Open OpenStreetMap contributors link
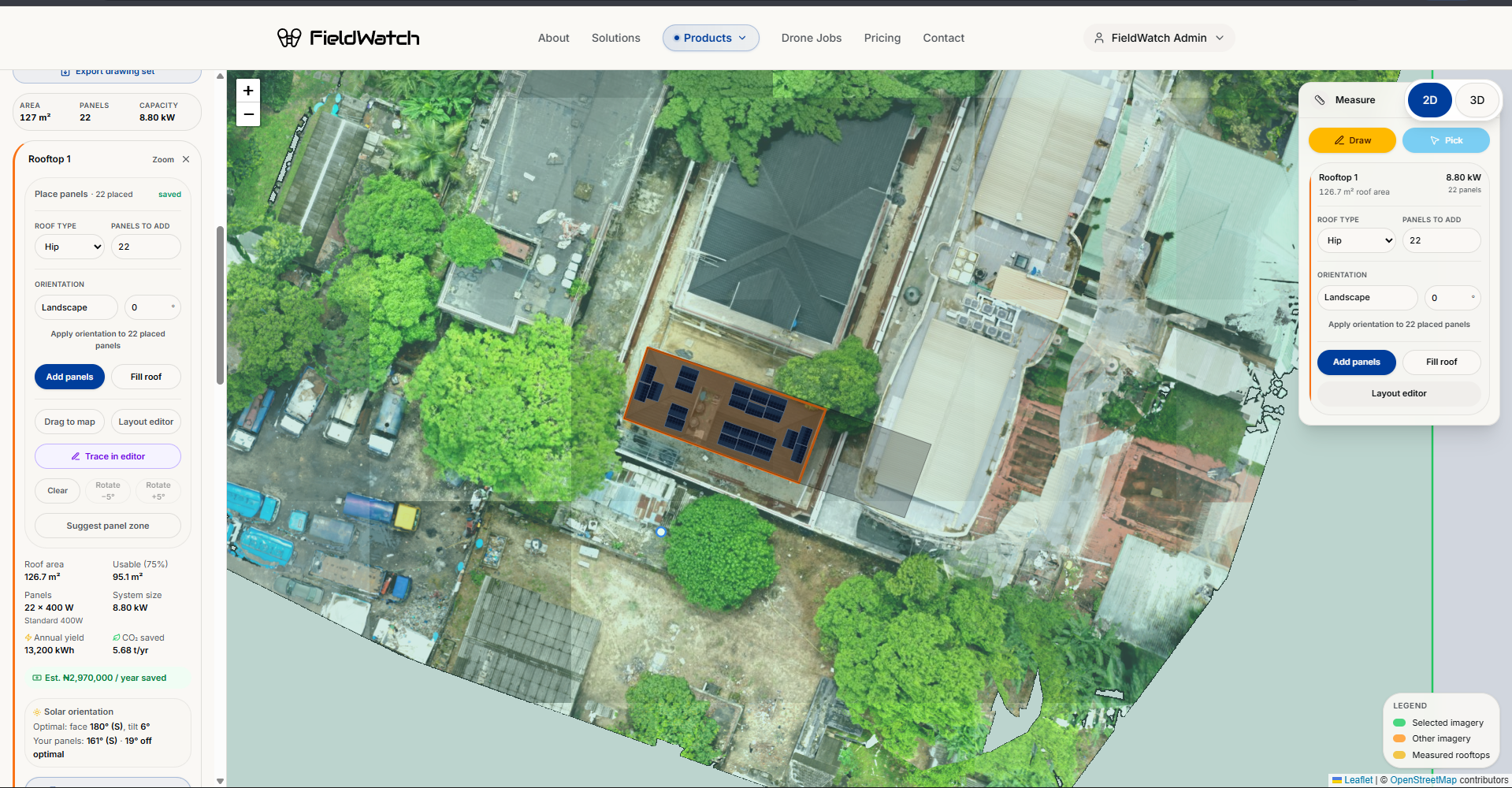Screen dimensions: 1512x788 [1423, 780]
